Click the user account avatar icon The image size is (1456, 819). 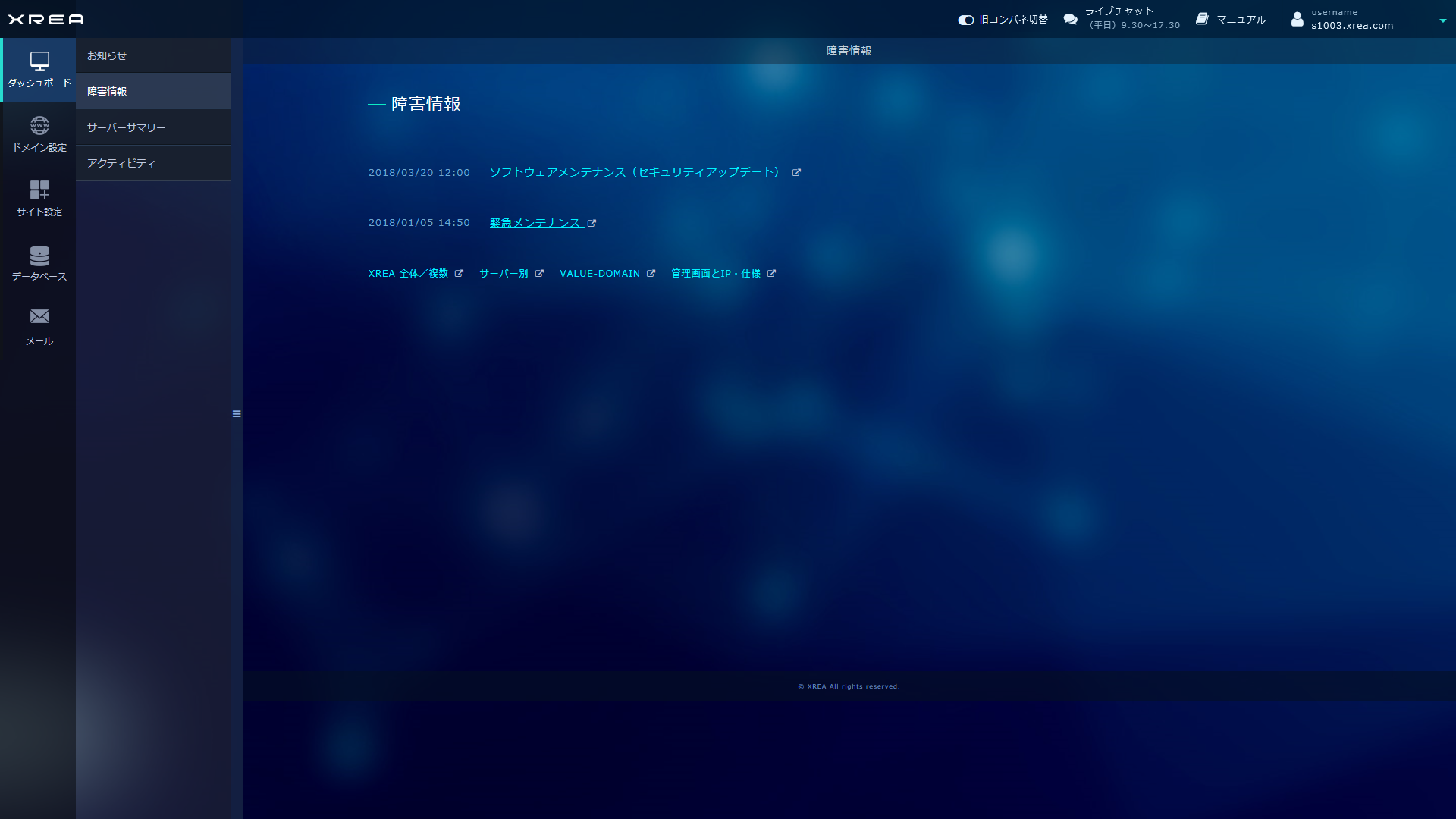pyautogui.click(x=1298, y=19)
